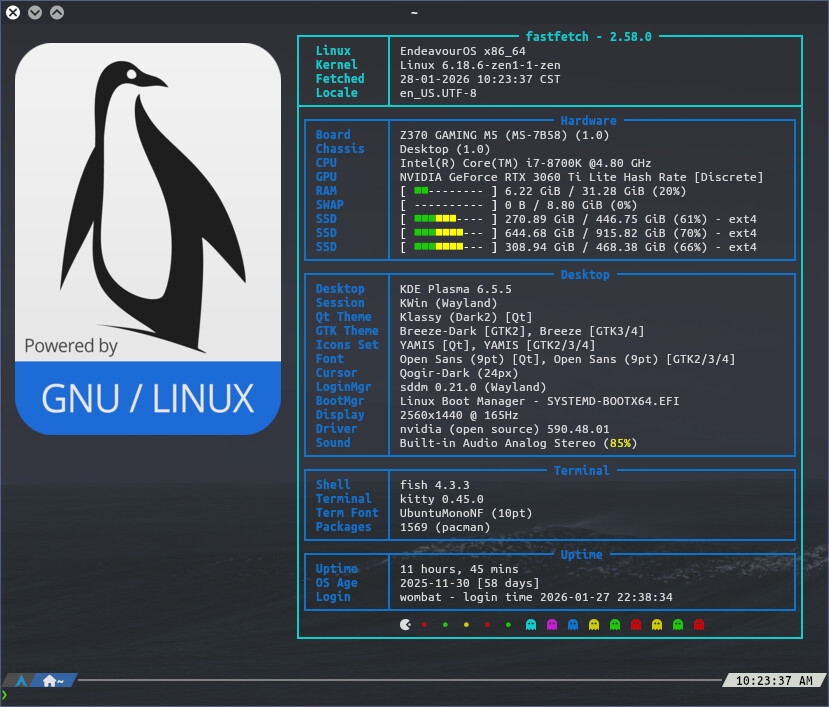
Task: Click the fastfetch - 2.58.0 header title
Action: (x=589, y=36)
